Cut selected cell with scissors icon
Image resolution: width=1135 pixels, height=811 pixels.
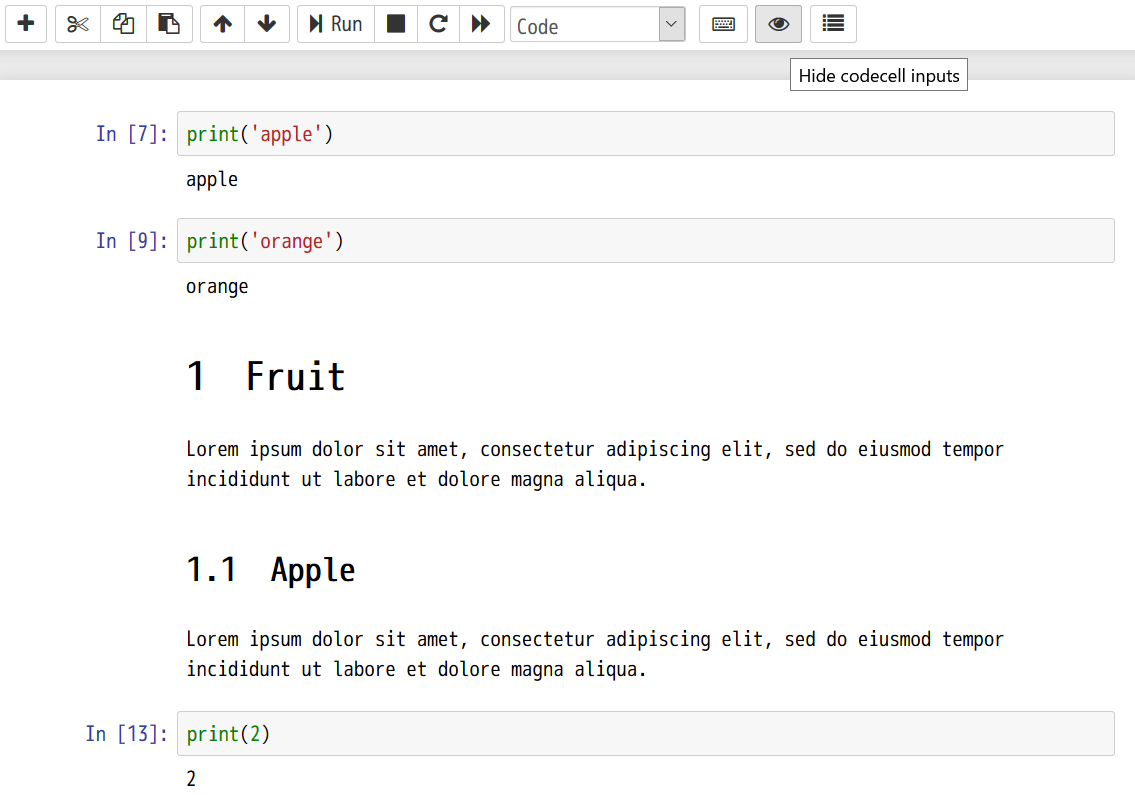click(x=78, y=24)
